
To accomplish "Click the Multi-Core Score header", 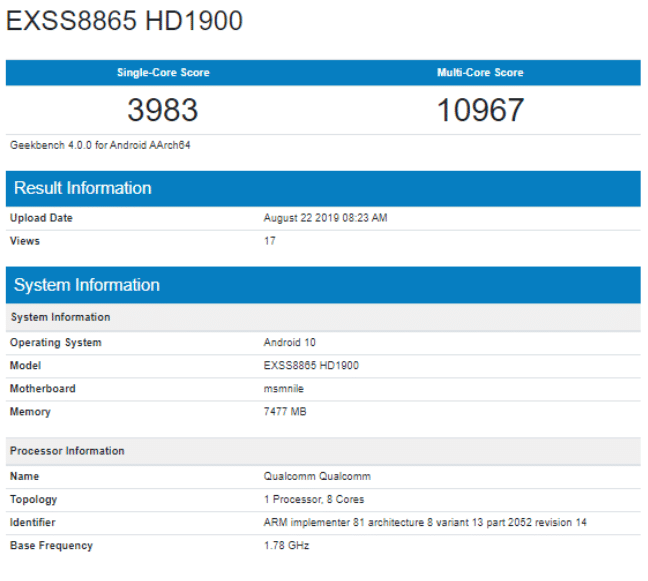I will point(480,73).
